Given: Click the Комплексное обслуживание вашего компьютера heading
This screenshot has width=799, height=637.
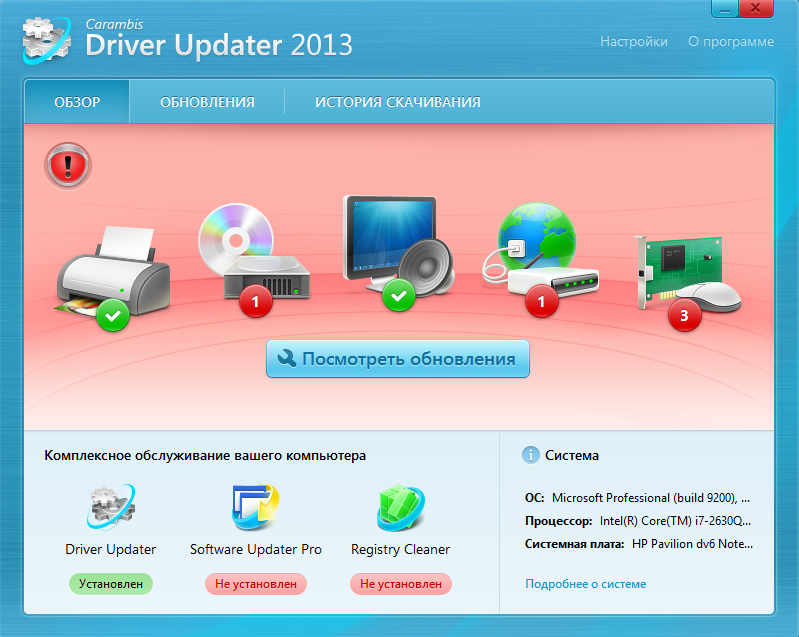Looking at the screenshot, I should 205,455.
